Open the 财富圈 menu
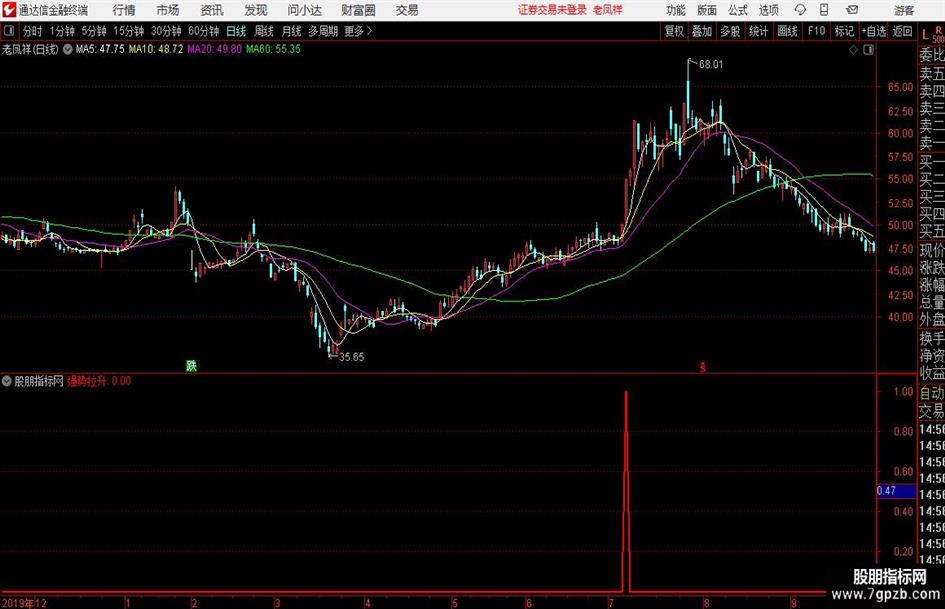 tap(358, 10)
